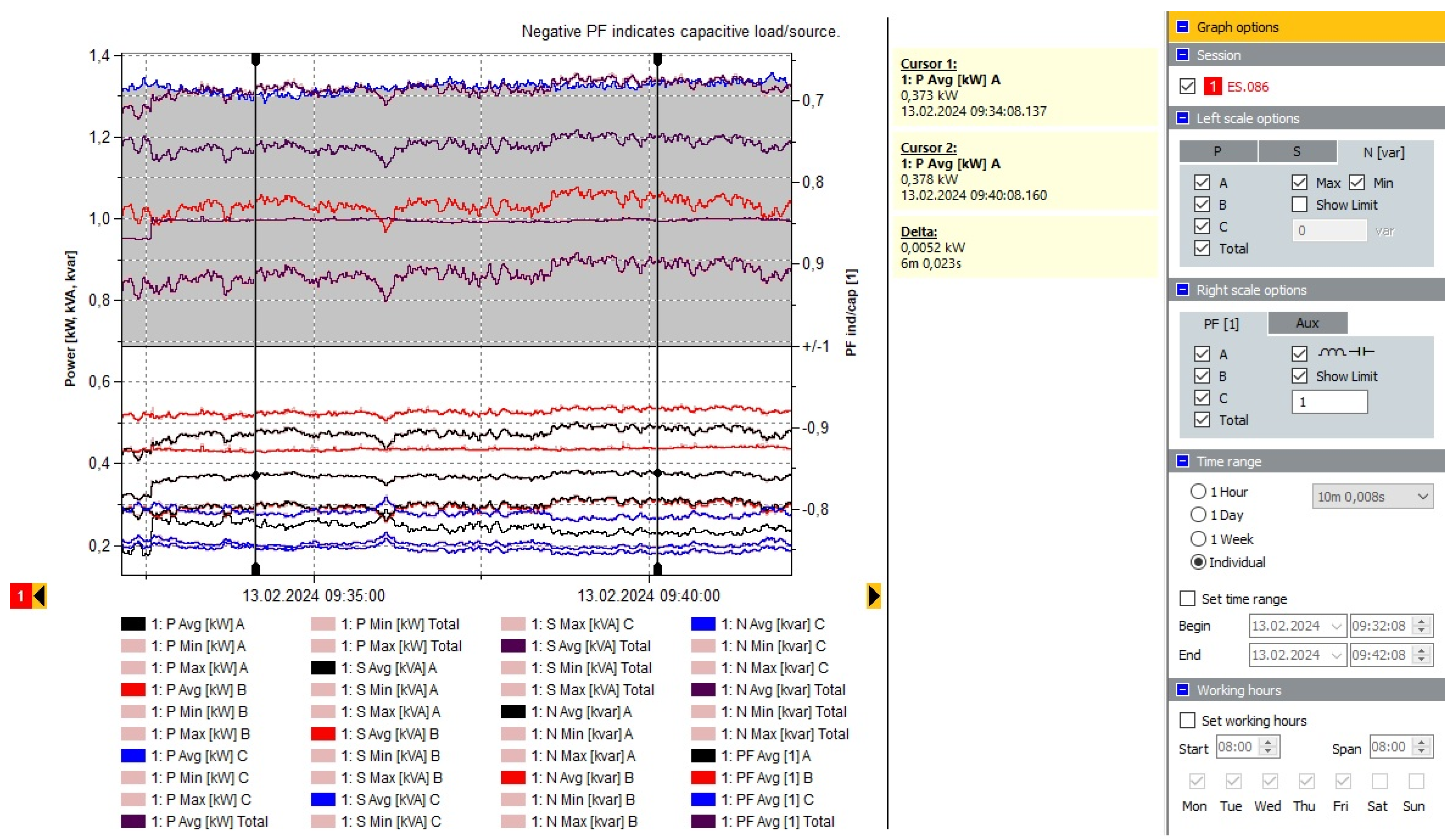Viewport: 1453px width, 840px height.
Task: Click the PF limit value input field
Action: (x=1329, y=402)
